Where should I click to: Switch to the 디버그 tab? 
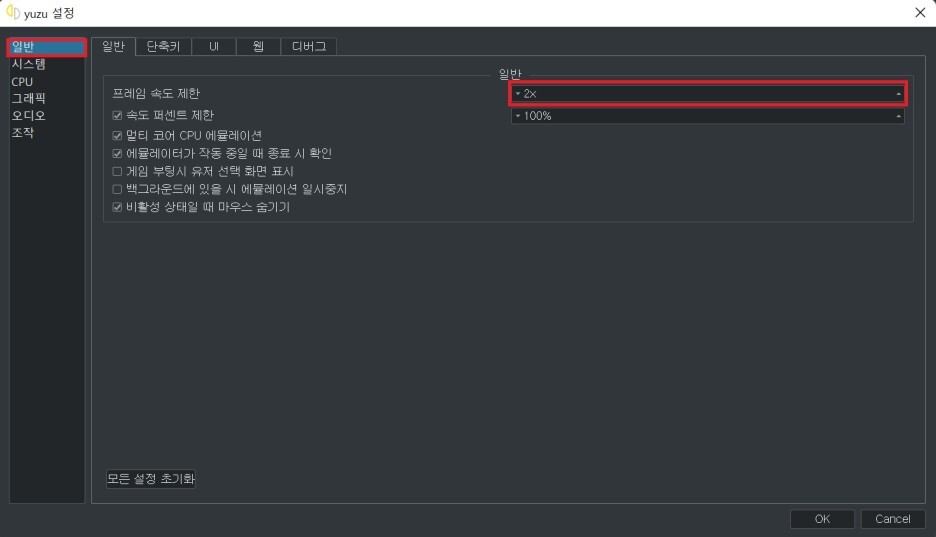[x=309, y=47]
